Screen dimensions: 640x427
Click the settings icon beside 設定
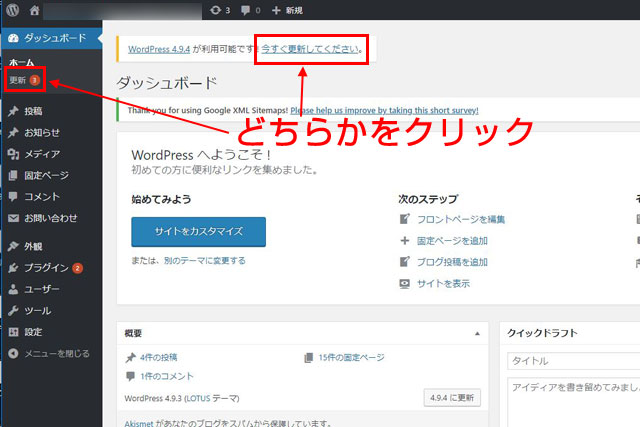point(13,332)
